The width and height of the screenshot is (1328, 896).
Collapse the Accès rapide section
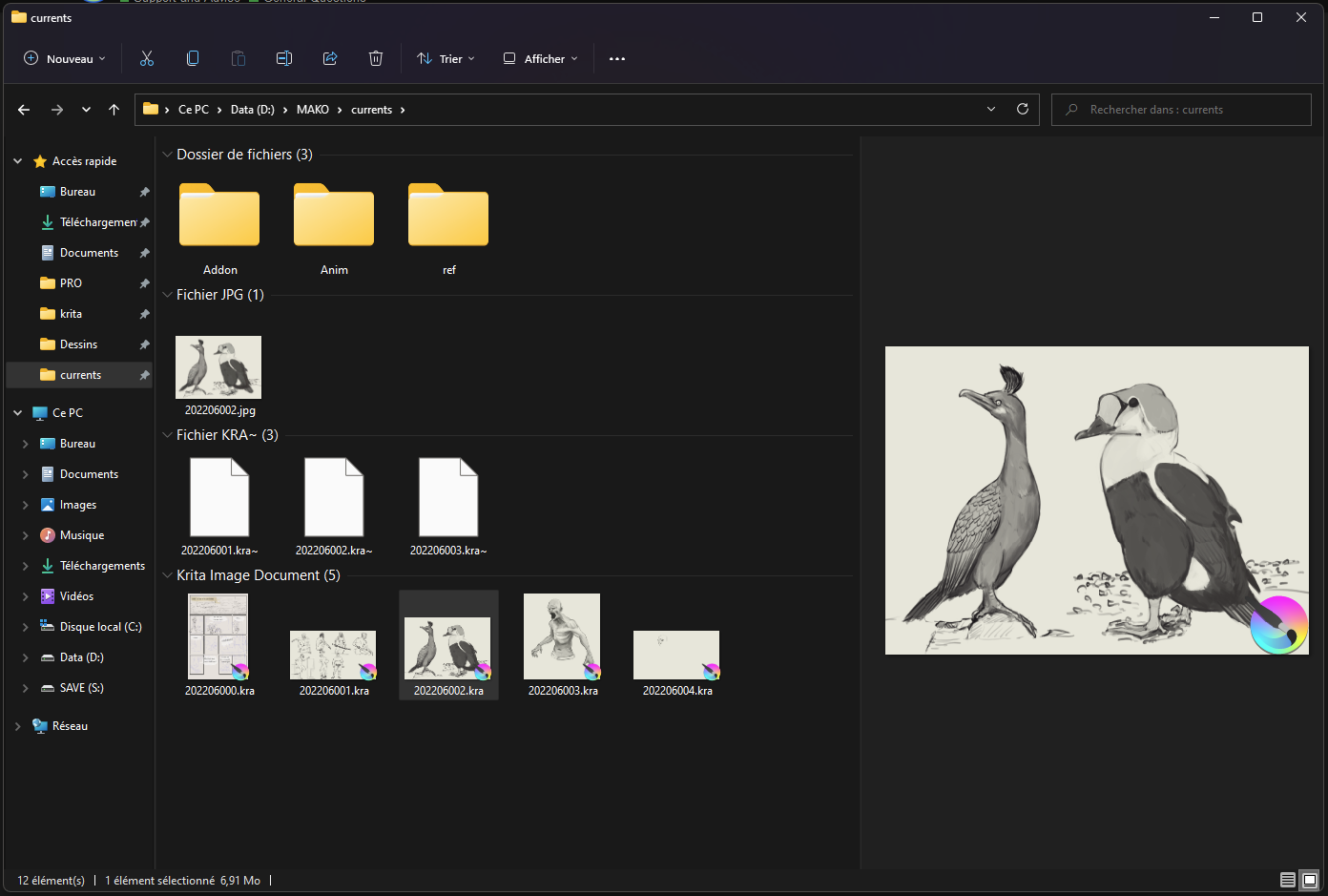click(17, 161)
